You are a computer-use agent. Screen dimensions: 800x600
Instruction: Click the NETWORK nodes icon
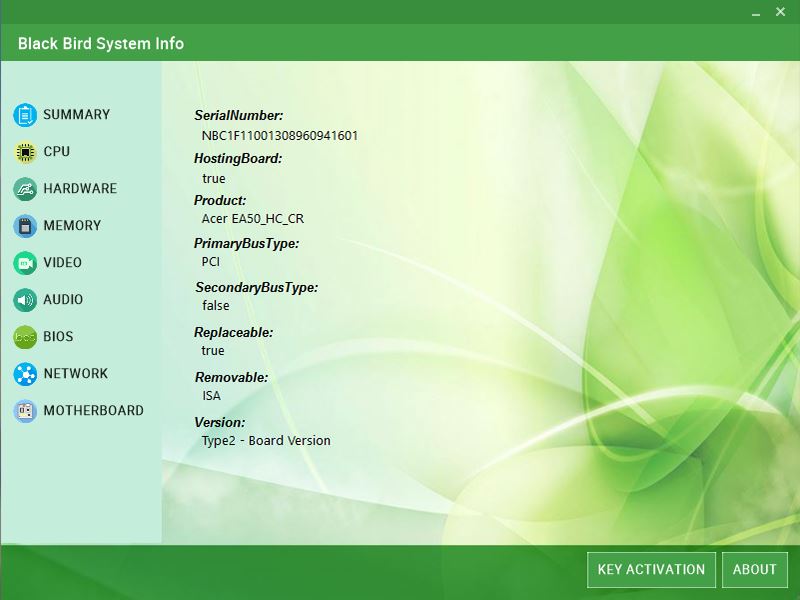26,374
